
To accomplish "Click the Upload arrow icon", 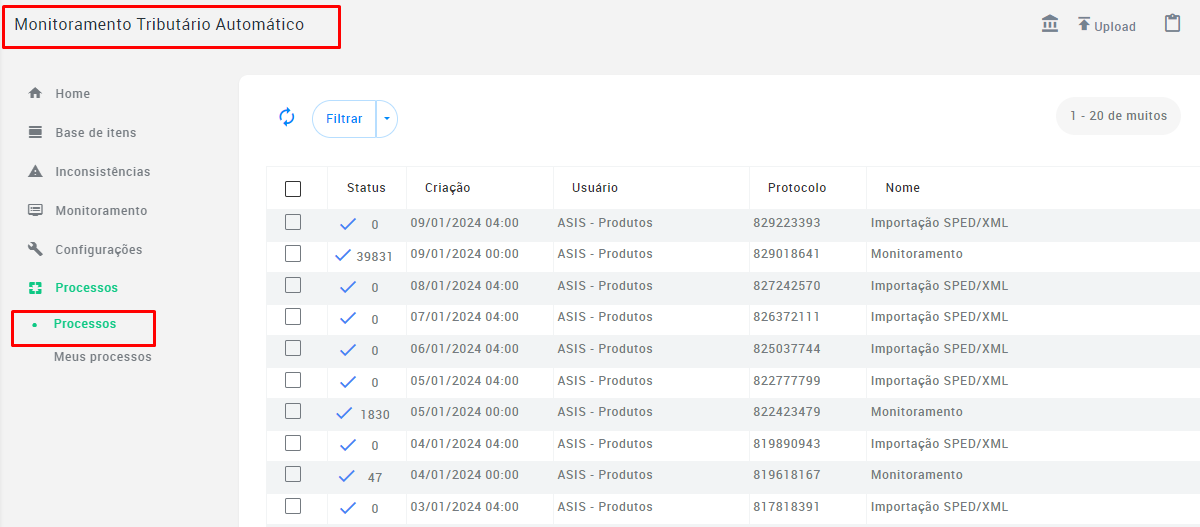I will tap(1084, 24).
